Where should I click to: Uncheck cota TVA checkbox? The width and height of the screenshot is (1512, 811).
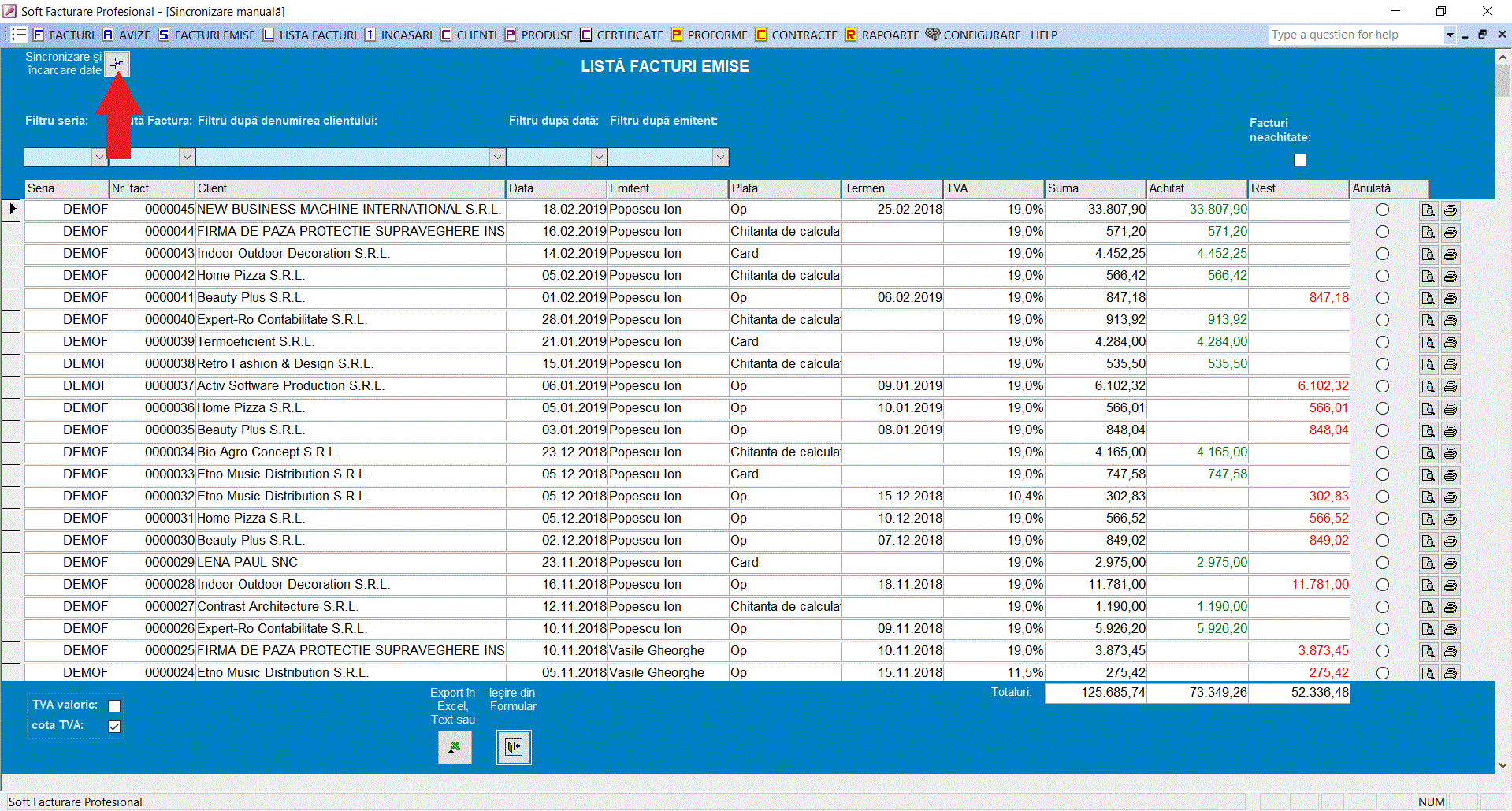pos(114,727)
